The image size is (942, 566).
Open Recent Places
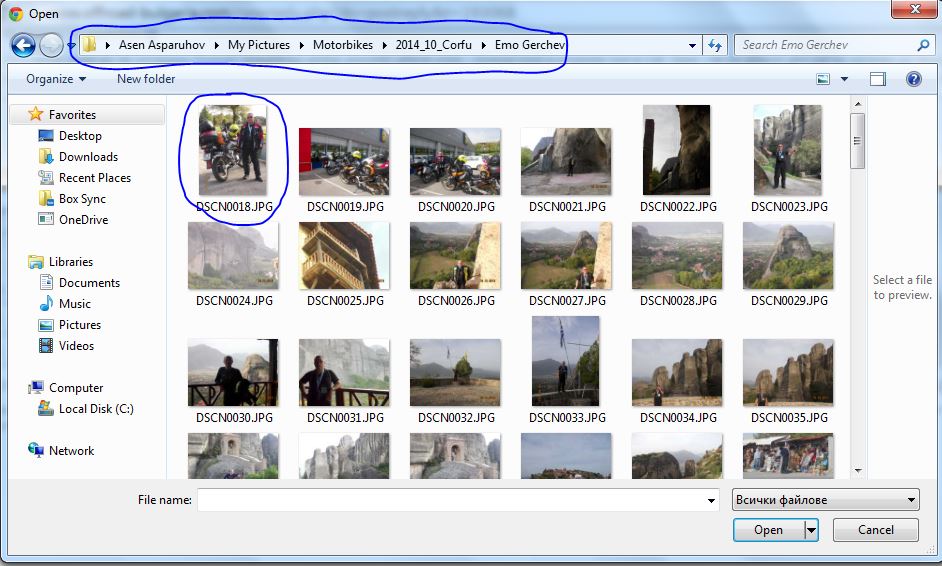click(94, 178)
